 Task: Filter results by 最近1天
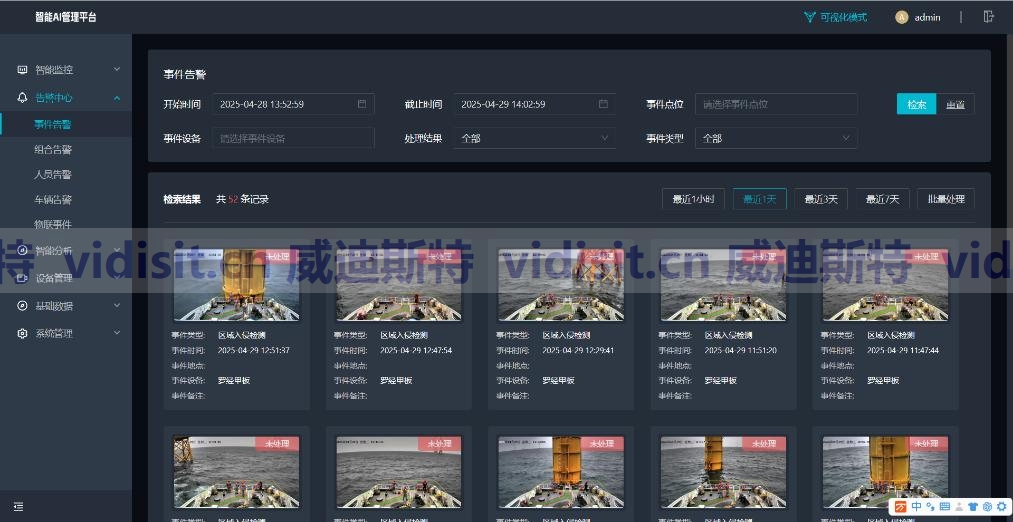pyautogui.click(x=760, y=199)
